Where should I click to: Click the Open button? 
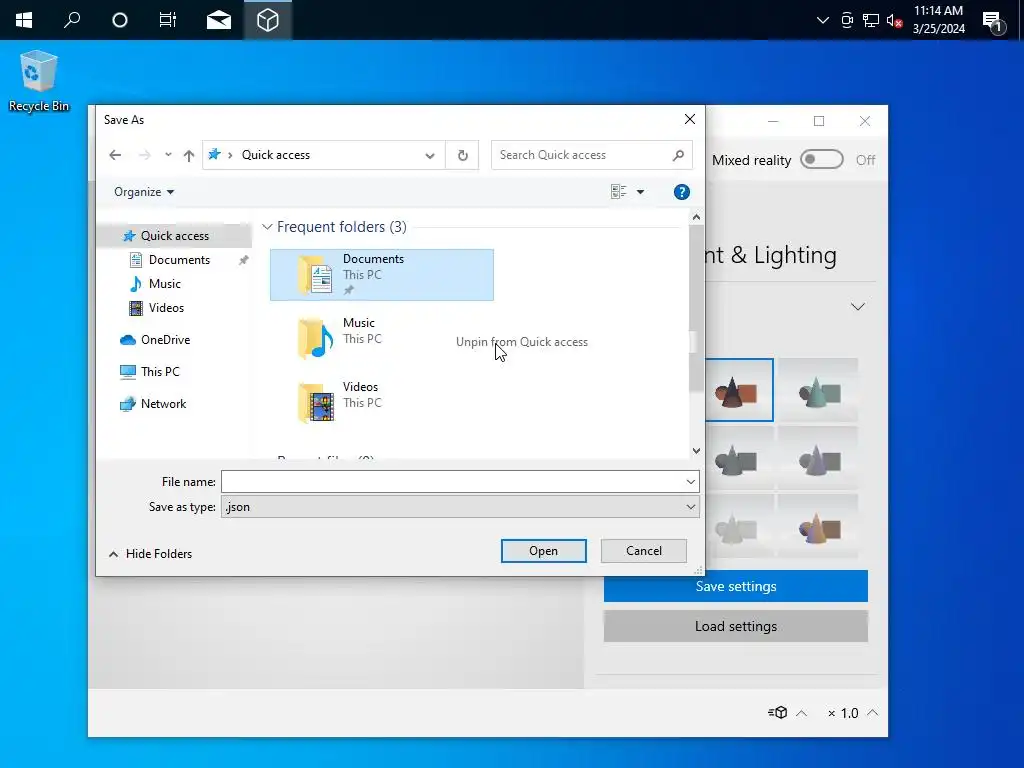pos(543,551)
